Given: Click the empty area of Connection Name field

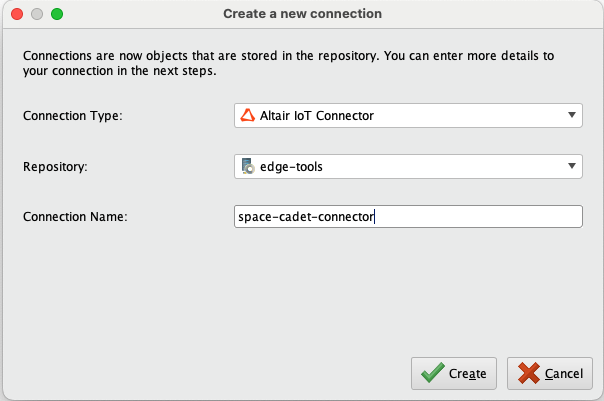Looking at the screenshot, I should [480, 216].
